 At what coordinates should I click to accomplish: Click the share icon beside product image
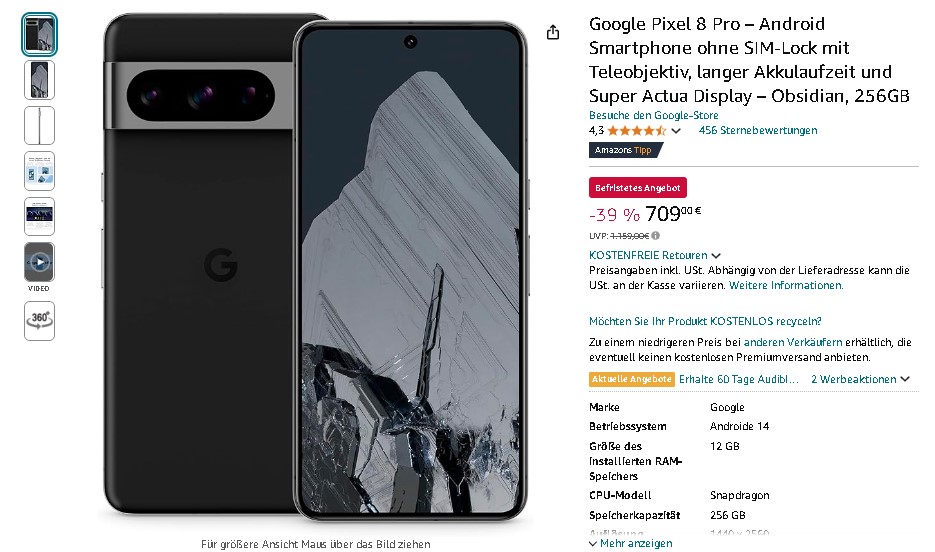[553, 32]
